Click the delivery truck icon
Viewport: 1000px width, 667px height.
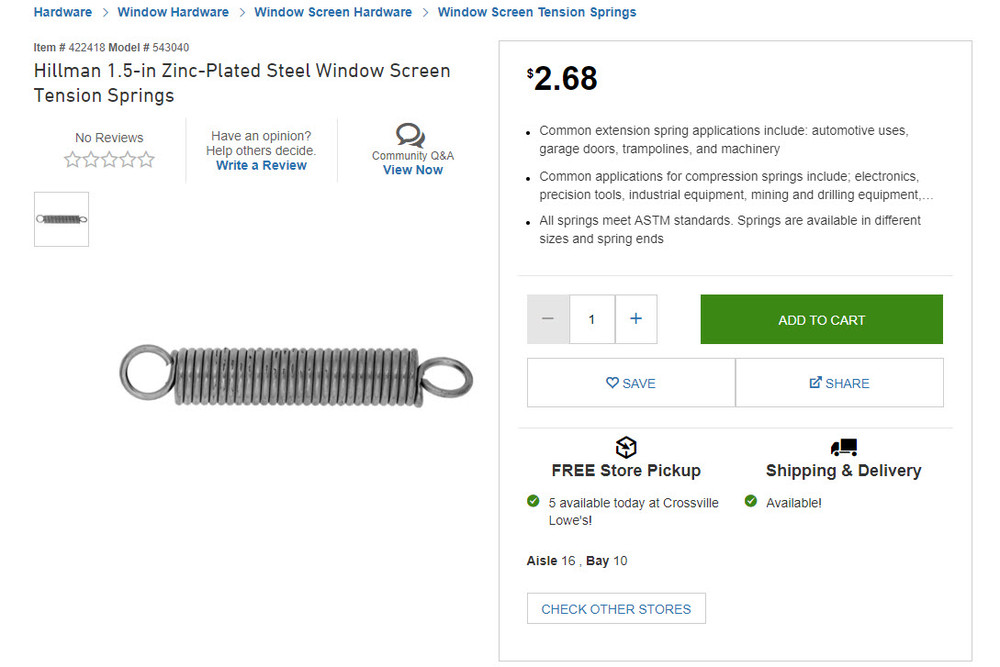coord(843,447)
